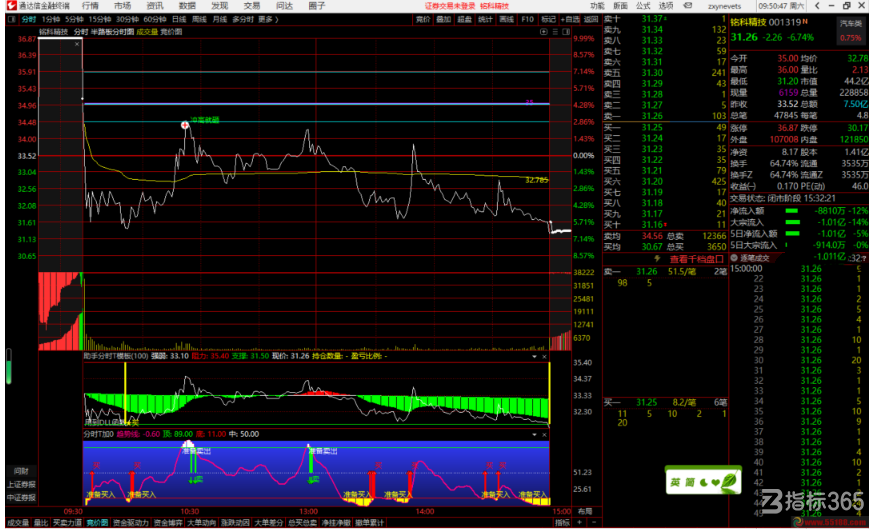Select the 量比 bottom indicator tab
Image resolution: width=873 pixels, height=529 pixels.
point(41,523)
